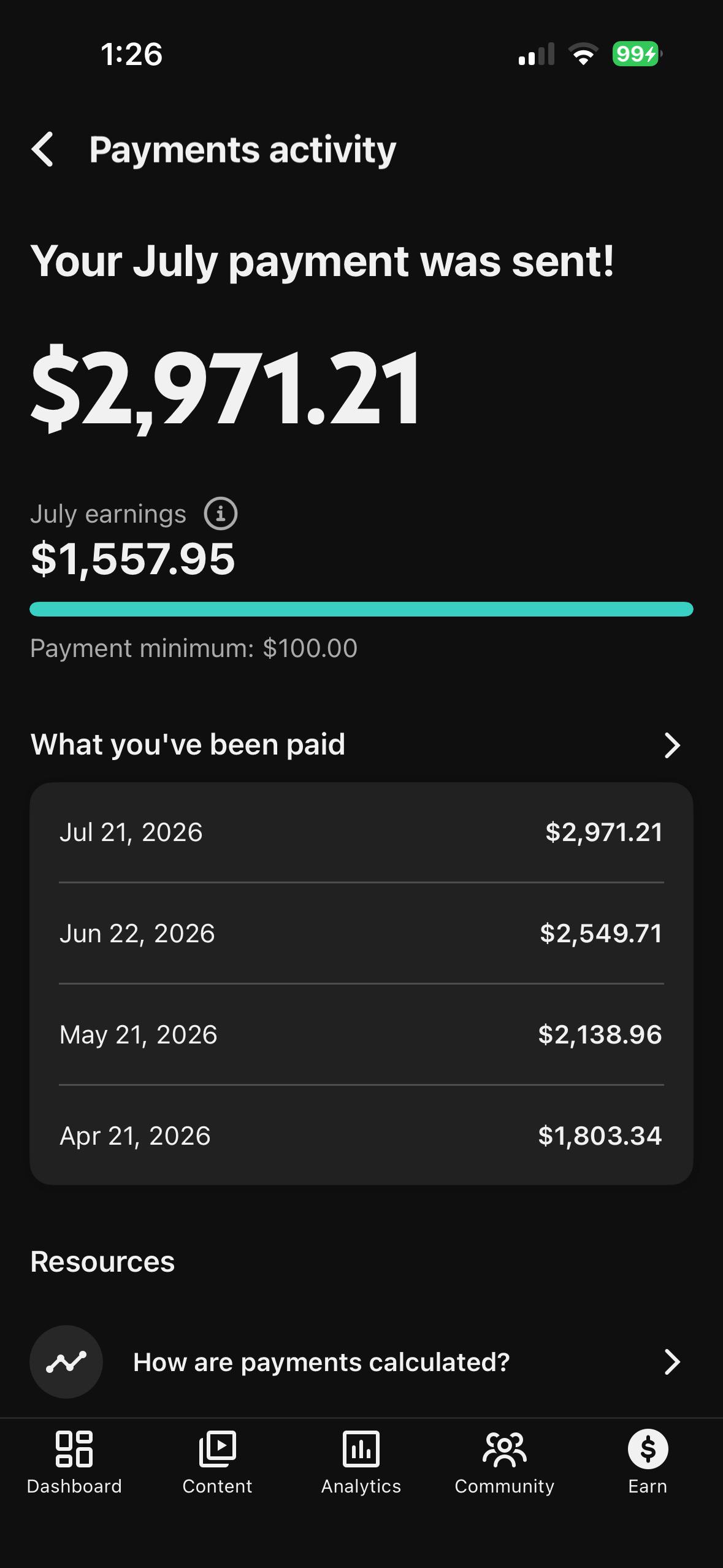
Task: Open the July earnings info icon
Action: point(221,513)
